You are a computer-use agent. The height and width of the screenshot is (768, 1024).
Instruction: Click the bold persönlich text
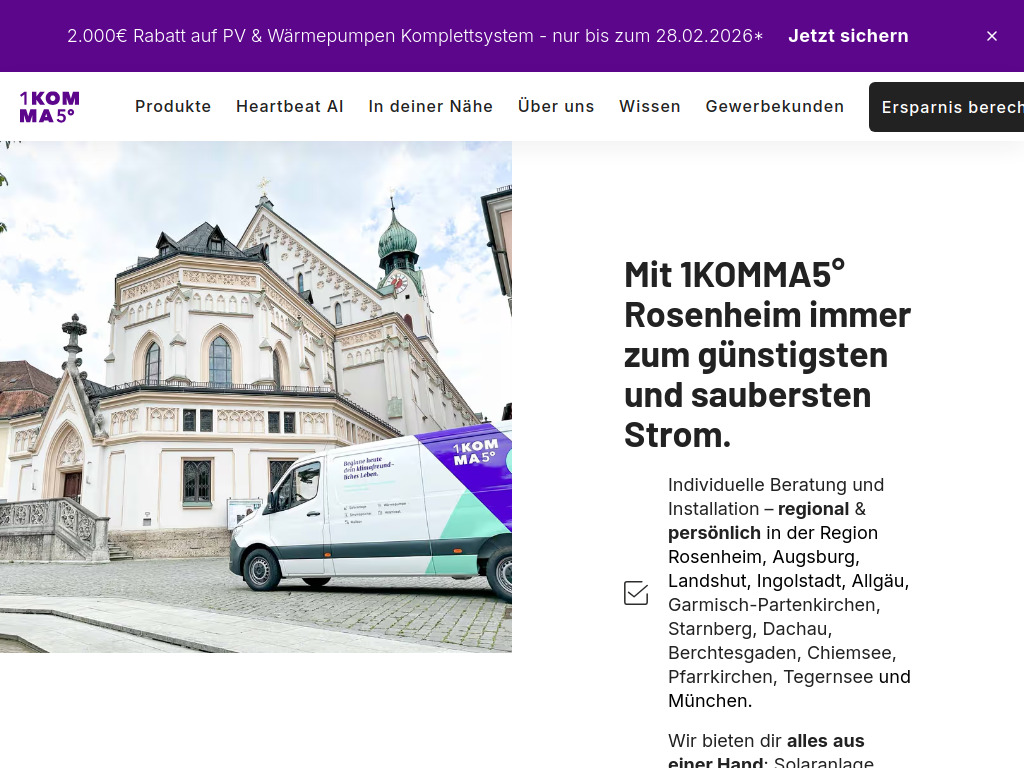tap(714, 533)
